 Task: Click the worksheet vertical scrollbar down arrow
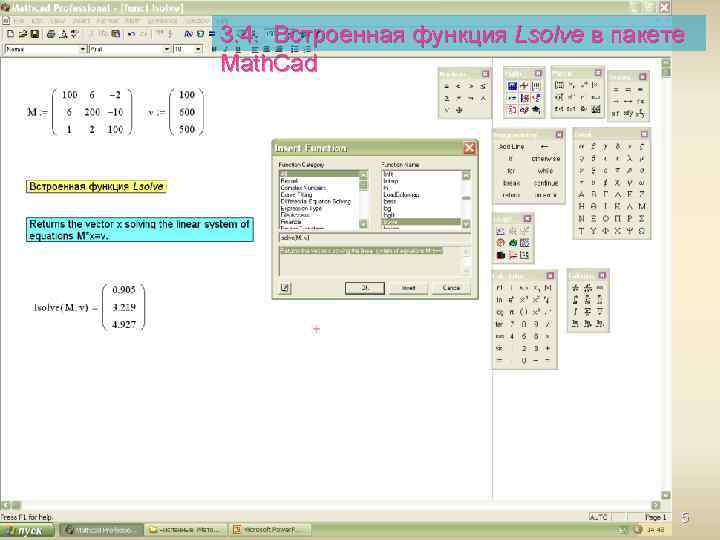coord(666,495)
